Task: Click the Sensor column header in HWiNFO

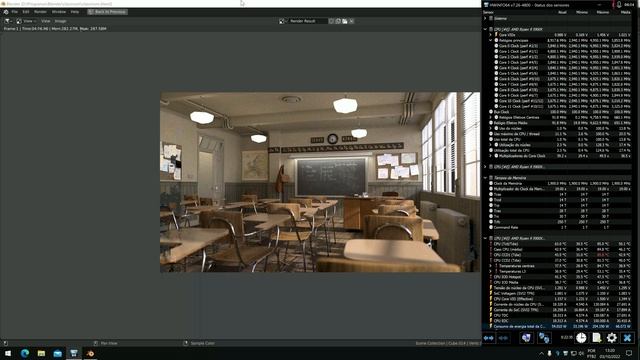Action: click(488, 12)
